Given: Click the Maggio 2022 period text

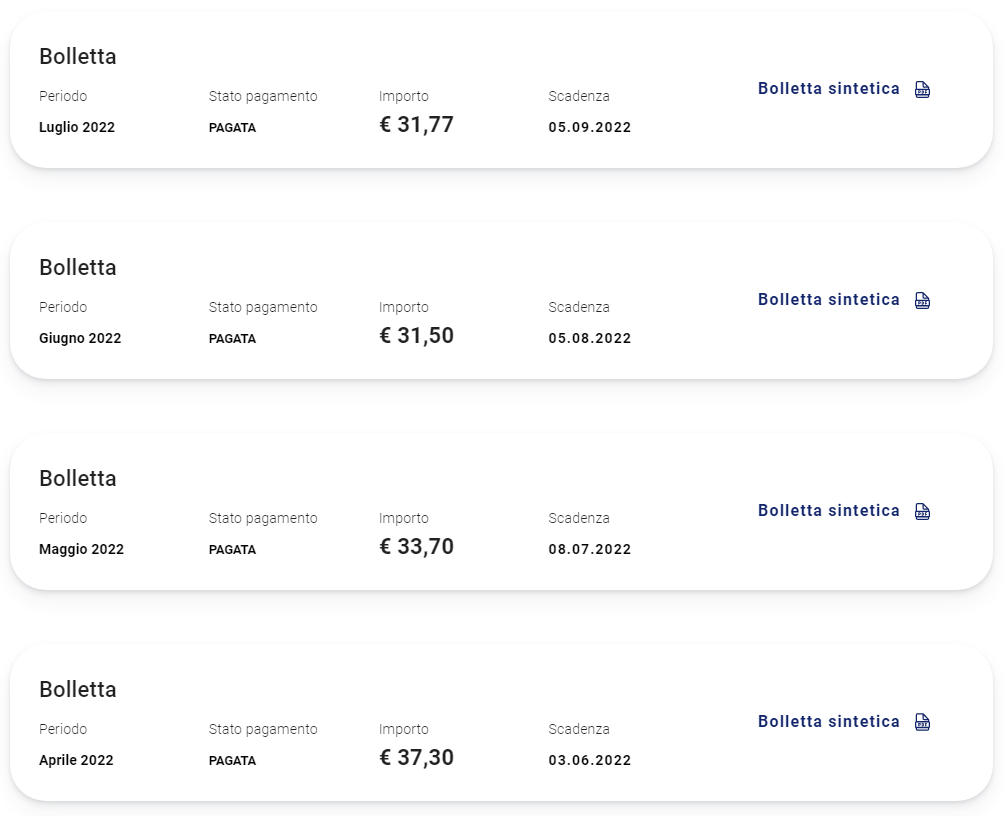Looking at the screenshot, I should pos(81,549).
